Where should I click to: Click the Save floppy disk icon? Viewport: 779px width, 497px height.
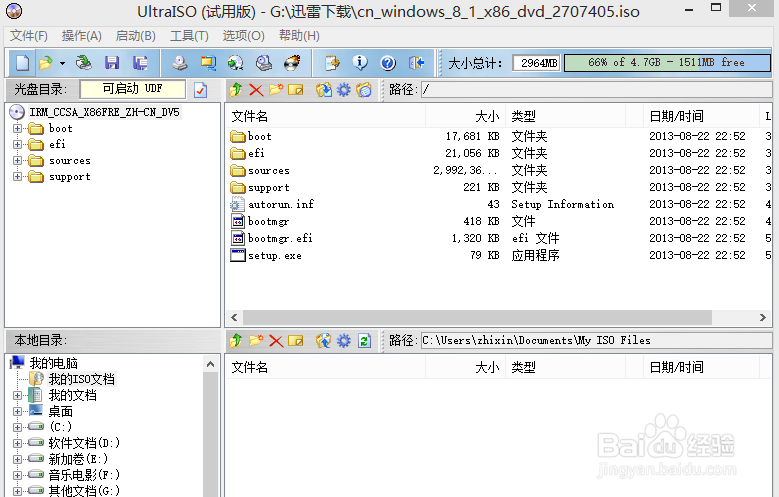click(x=112, y=63)
